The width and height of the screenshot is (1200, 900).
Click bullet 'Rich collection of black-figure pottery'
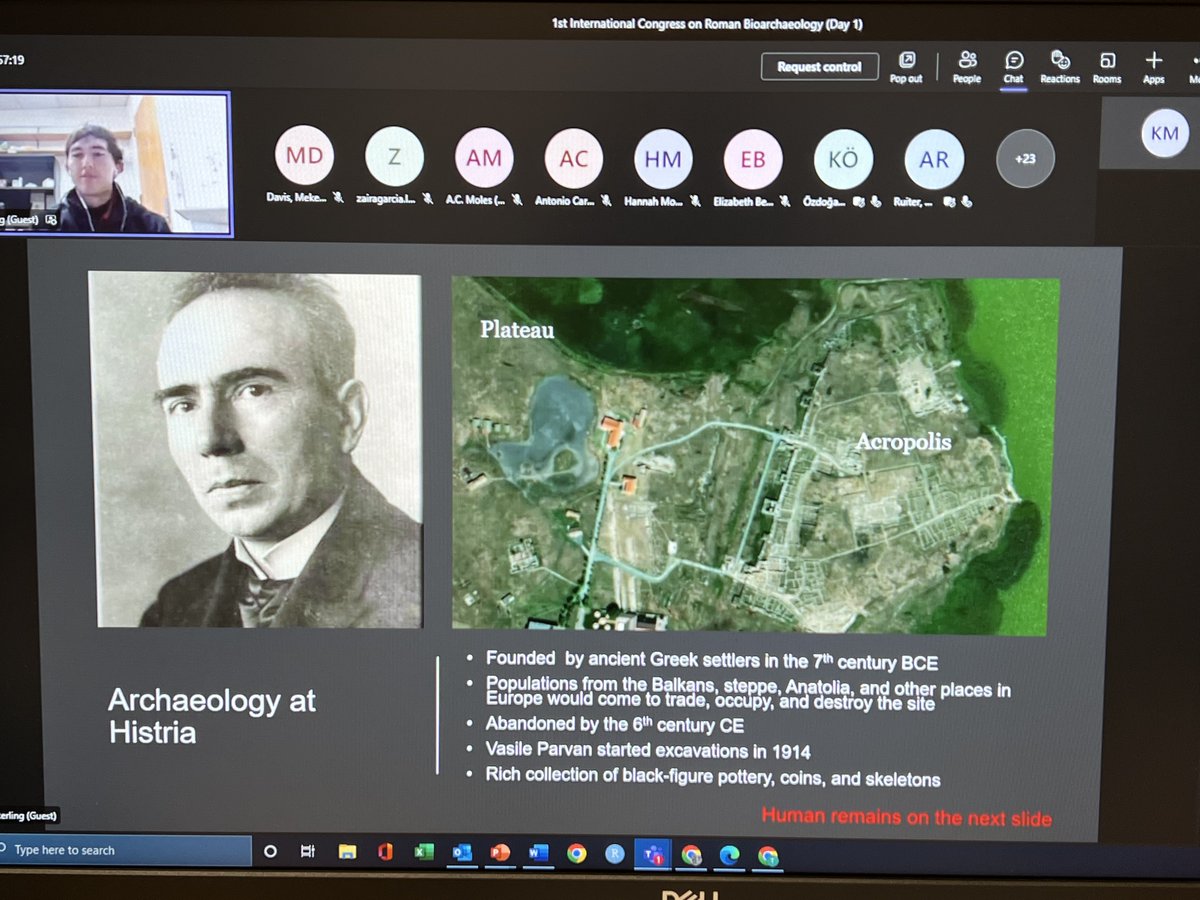(x=713, y=777)
